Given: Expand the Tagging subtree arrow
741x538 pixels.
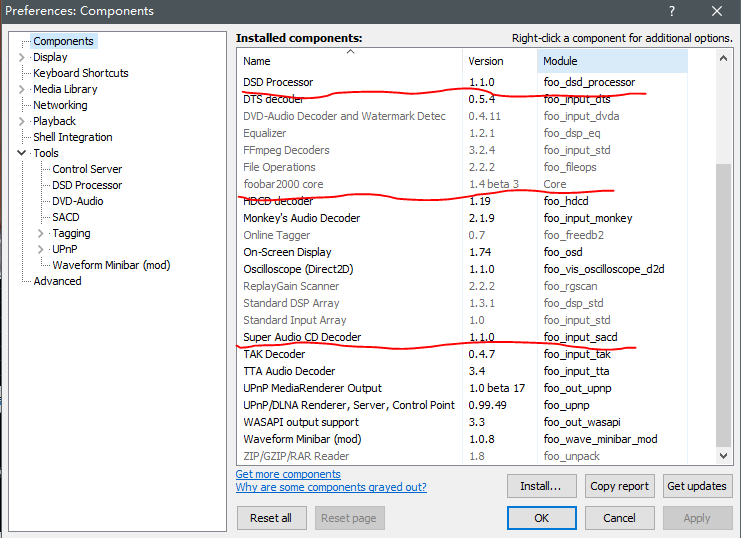Looking at the screenshot, I should (x=41, y=233).
